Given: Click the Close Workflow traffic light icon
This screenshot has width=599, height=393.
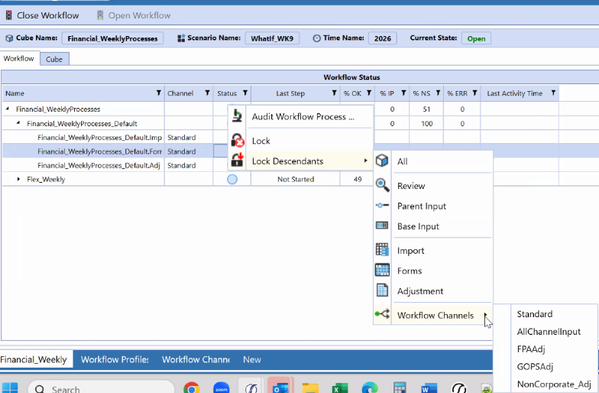Looking at the screenshot, I should pos(9,16).
